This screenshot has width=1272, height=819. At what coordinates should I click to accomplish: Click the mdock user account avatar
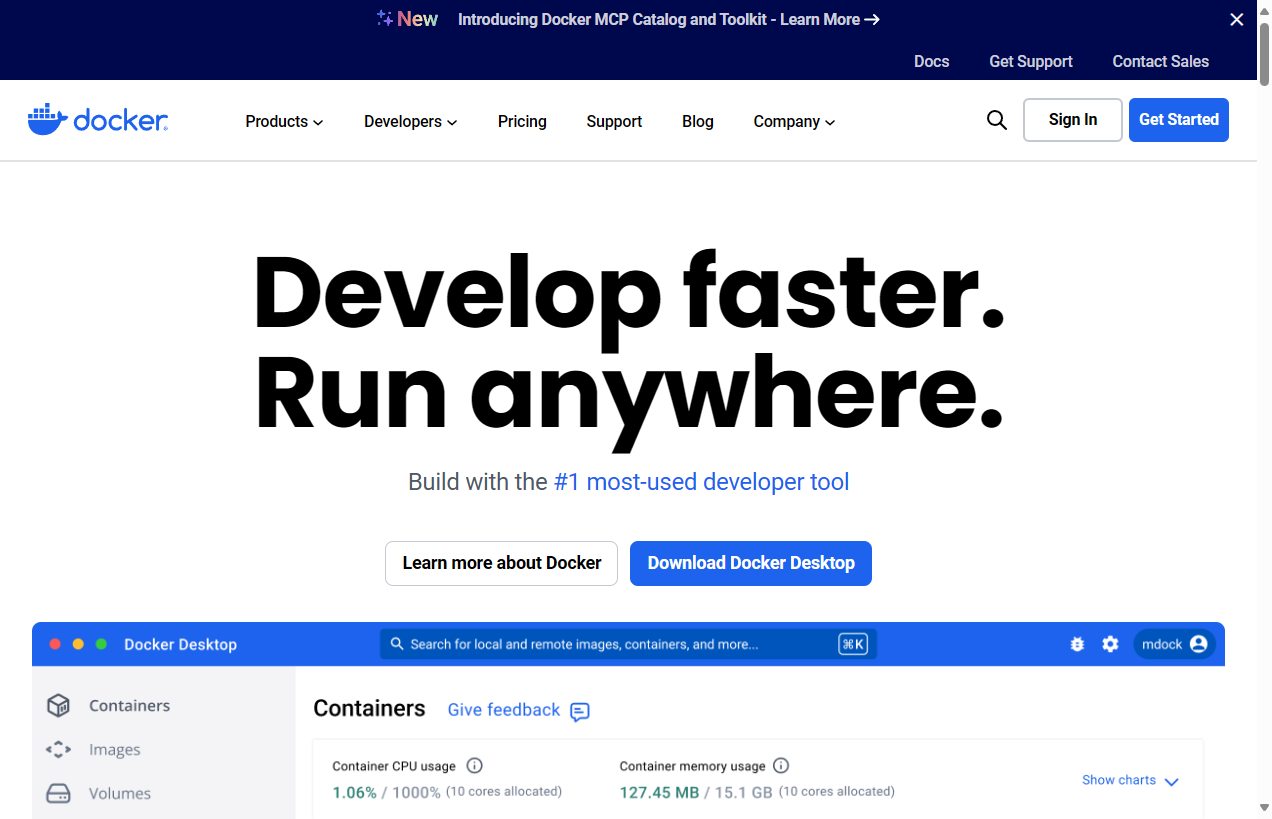coord(1198,644)
